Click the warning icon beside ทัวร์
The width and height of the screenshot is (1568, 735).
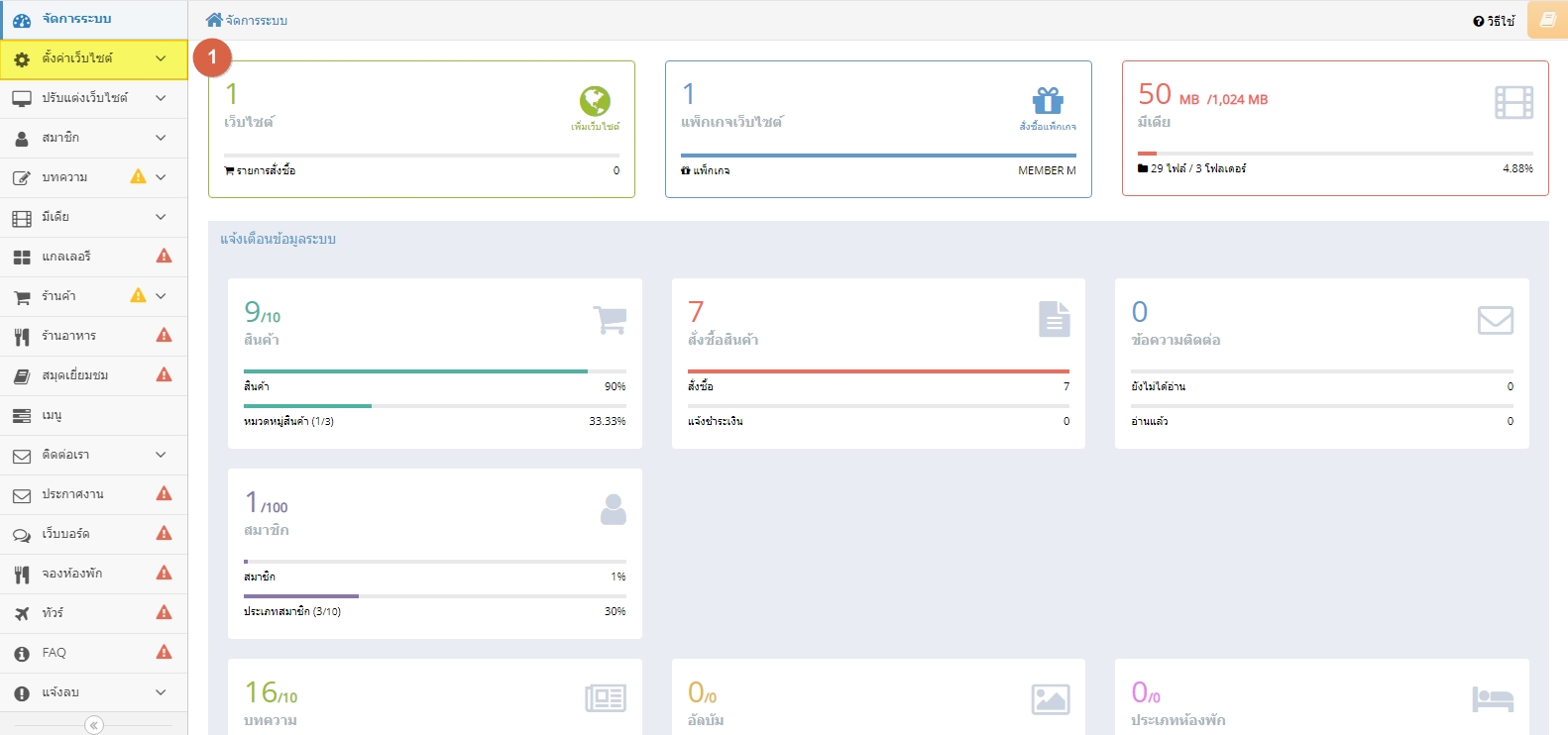165,612
